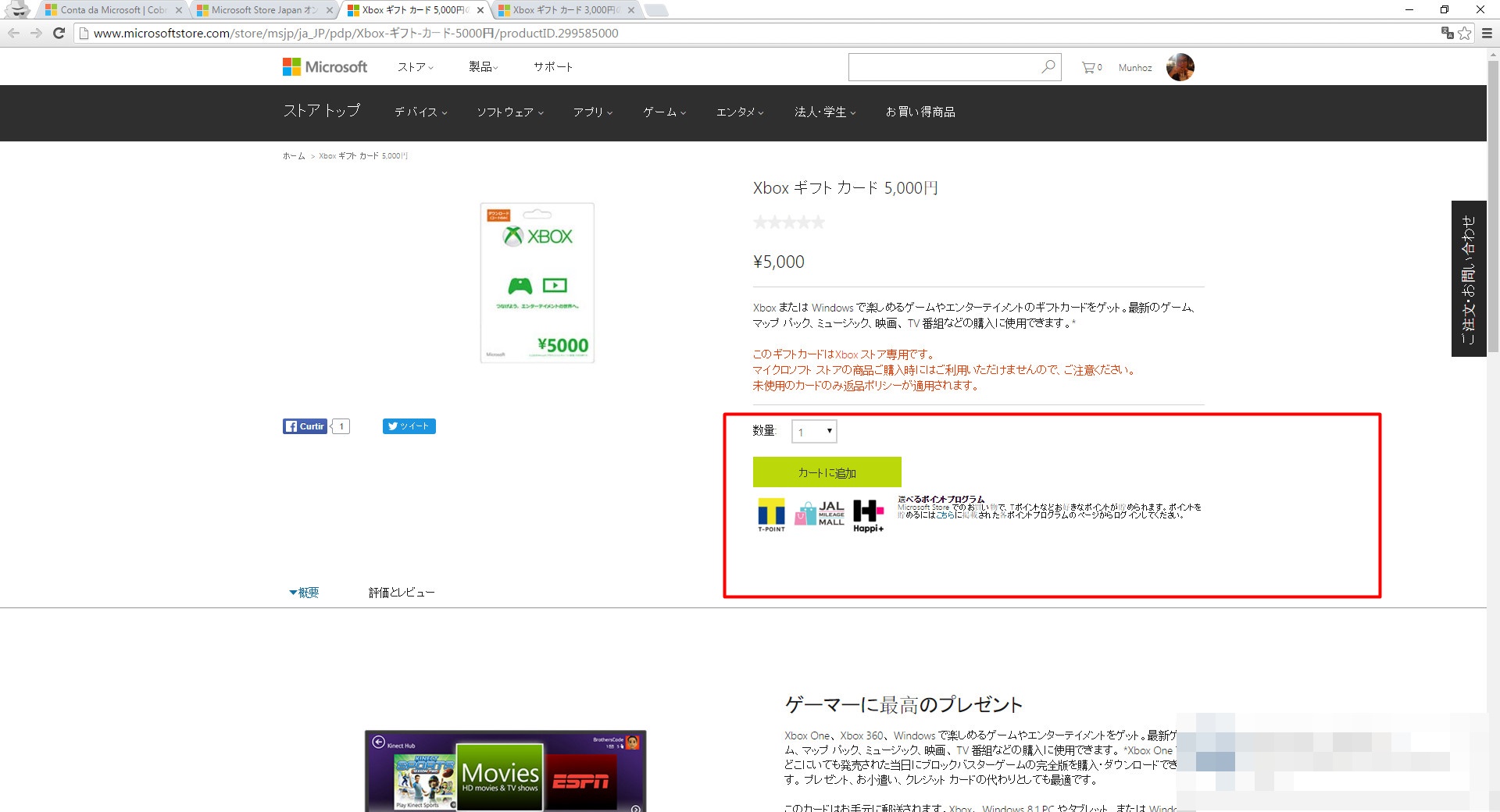Click the JAL Mileage Mall logo
The height and width of the screenshot is (812, 1500).
click(x=820, y=514)
